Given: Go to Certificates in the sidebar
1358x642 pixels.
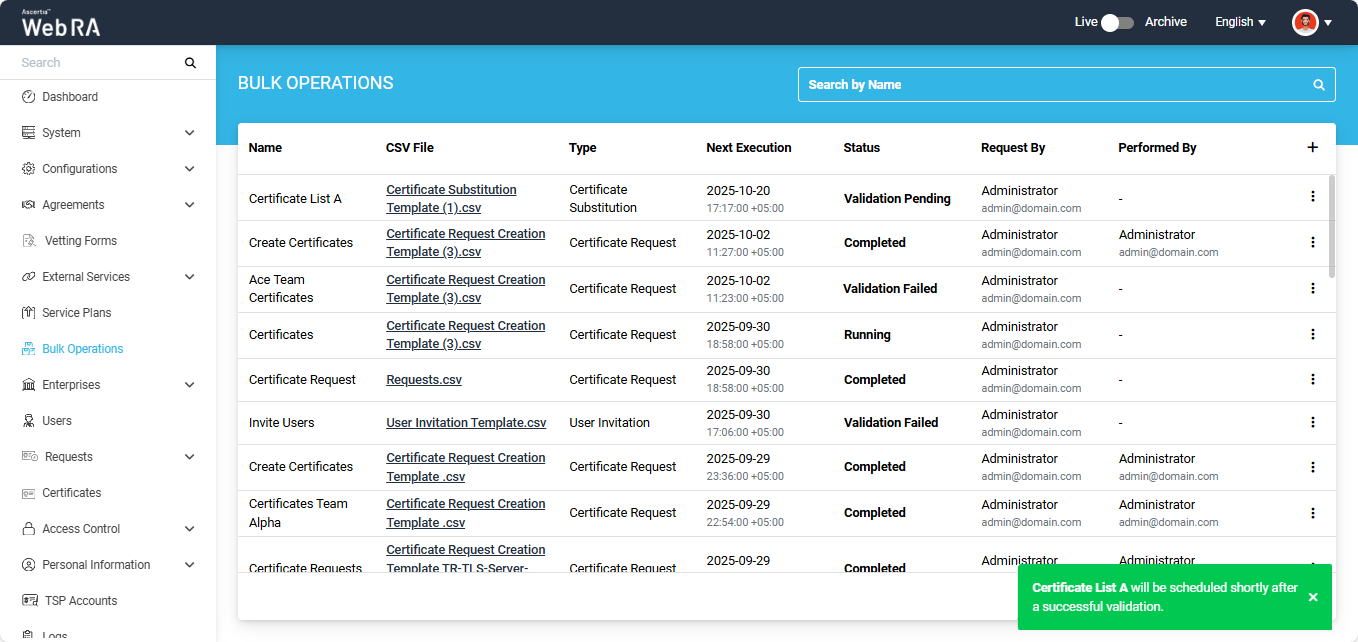Looking at the screenshot, I should tap(72, 493).
